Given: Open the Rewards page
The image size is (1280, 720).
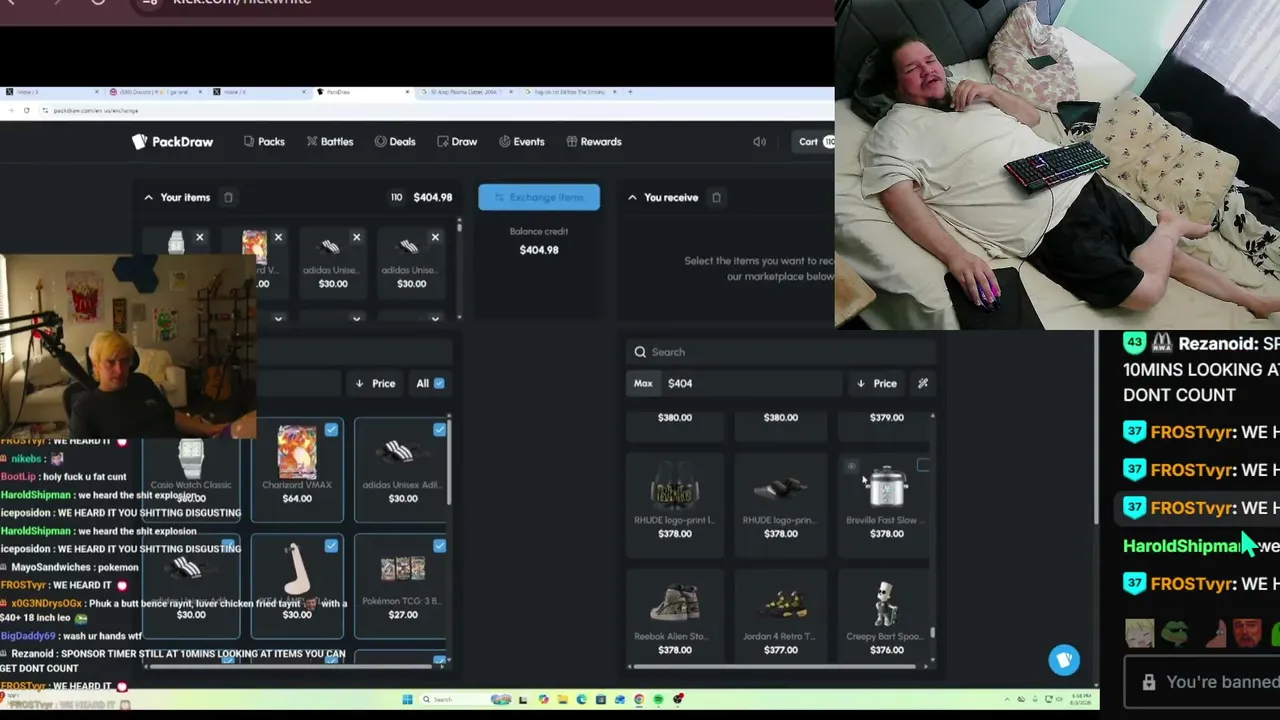Looking at the screenshot, I should point(594,142).
